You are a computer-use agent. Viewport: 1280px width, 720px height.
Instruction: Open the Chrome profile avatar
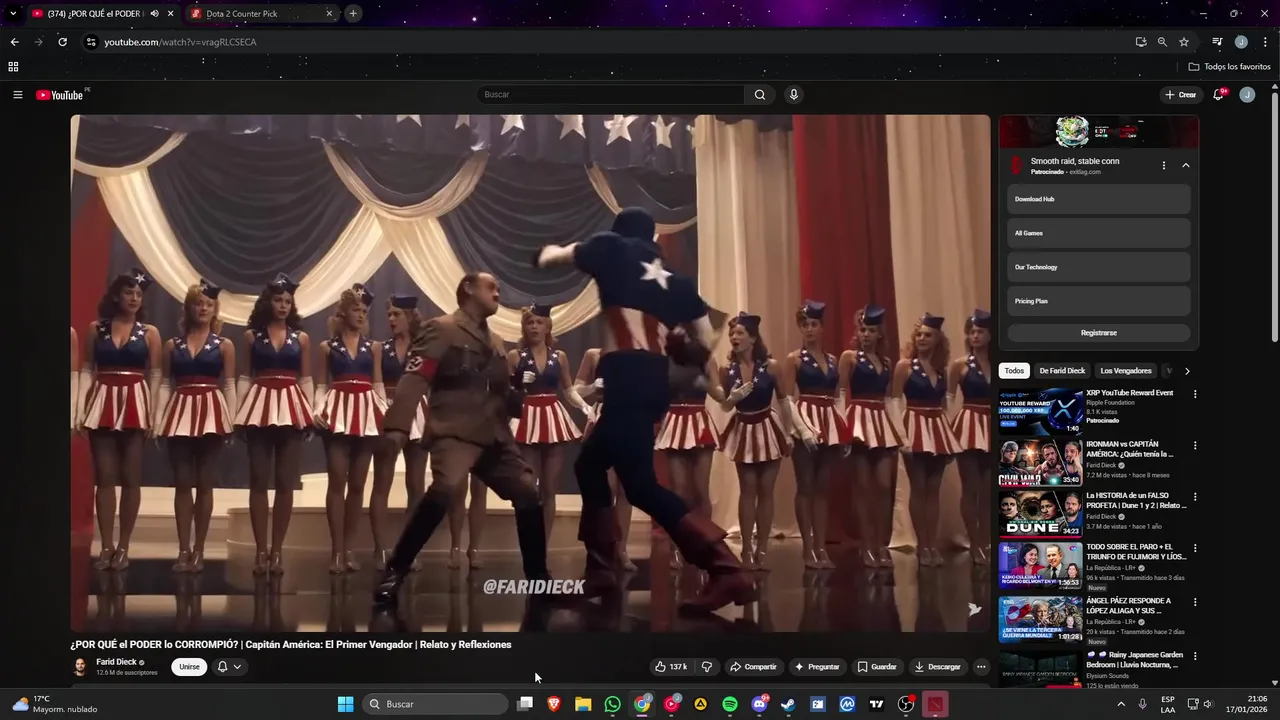pos(1241,42)
